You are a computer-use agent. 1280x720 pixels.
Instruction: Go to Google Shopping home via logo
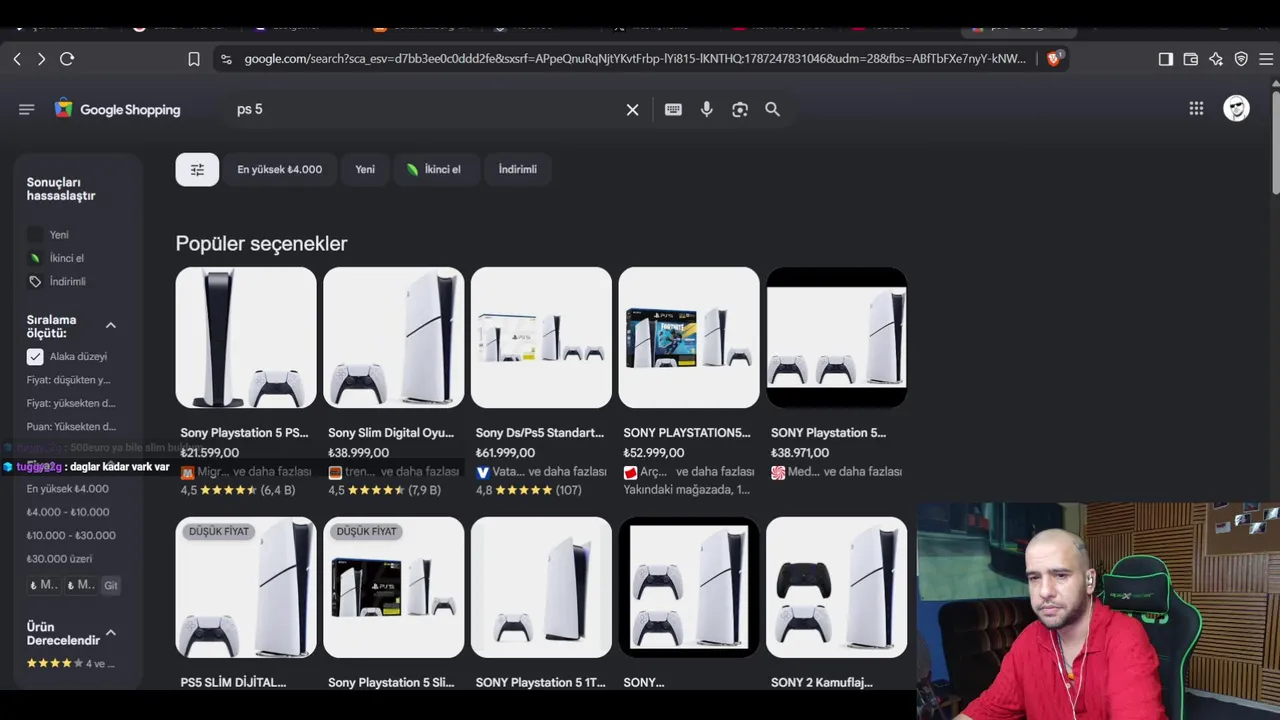pos(118,109)
